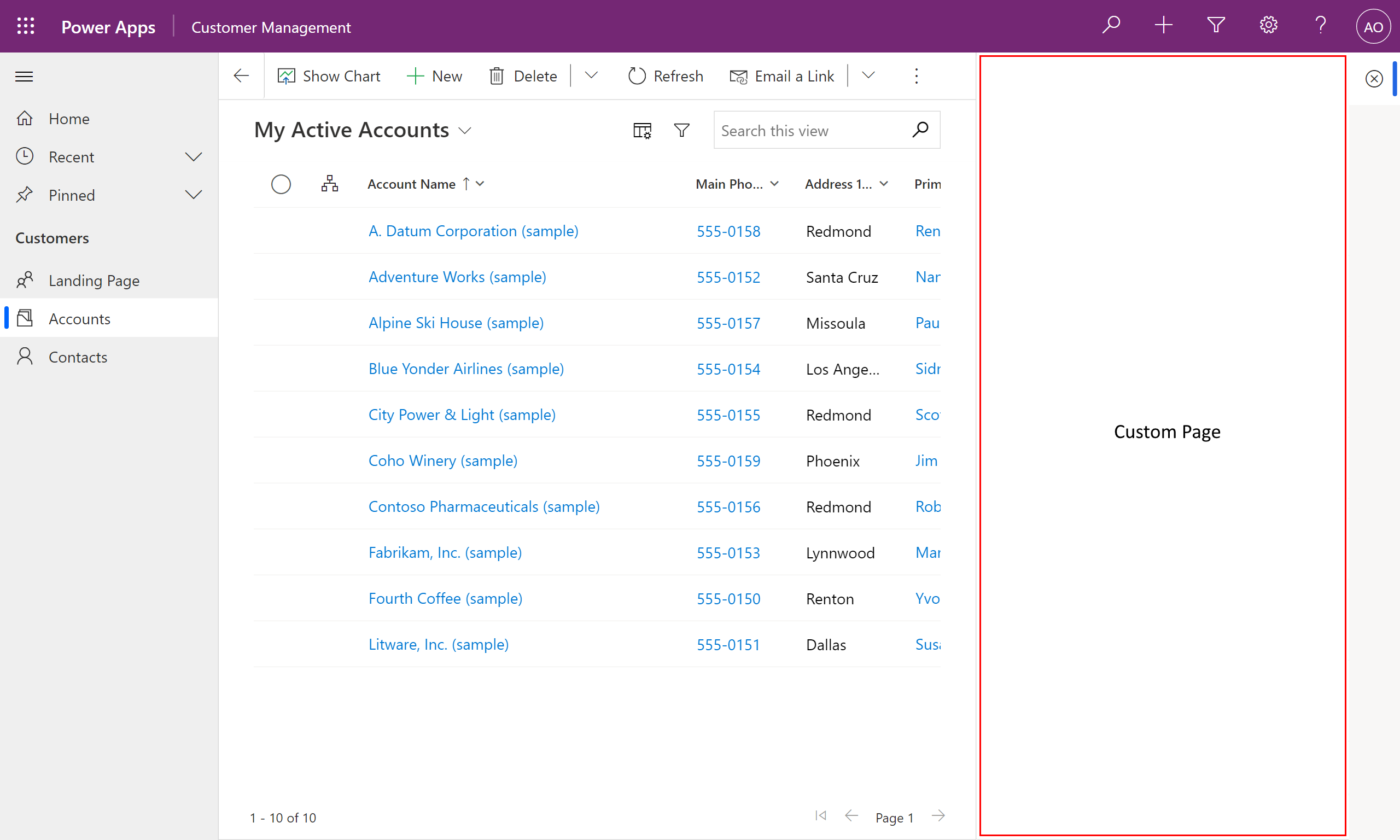Toggle the main circle checkbox

281,183
